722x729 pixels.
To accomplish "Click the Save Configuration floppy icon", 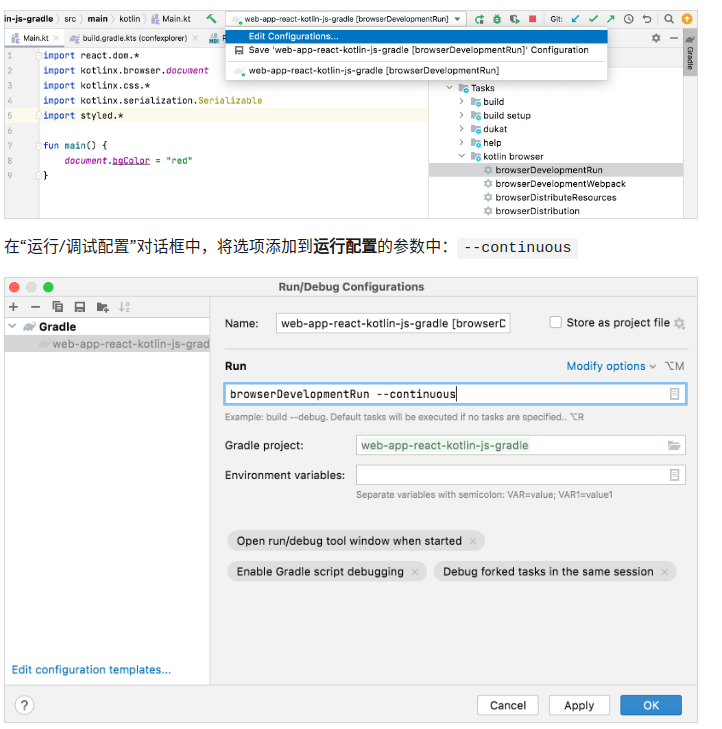I will pos(80,307).
